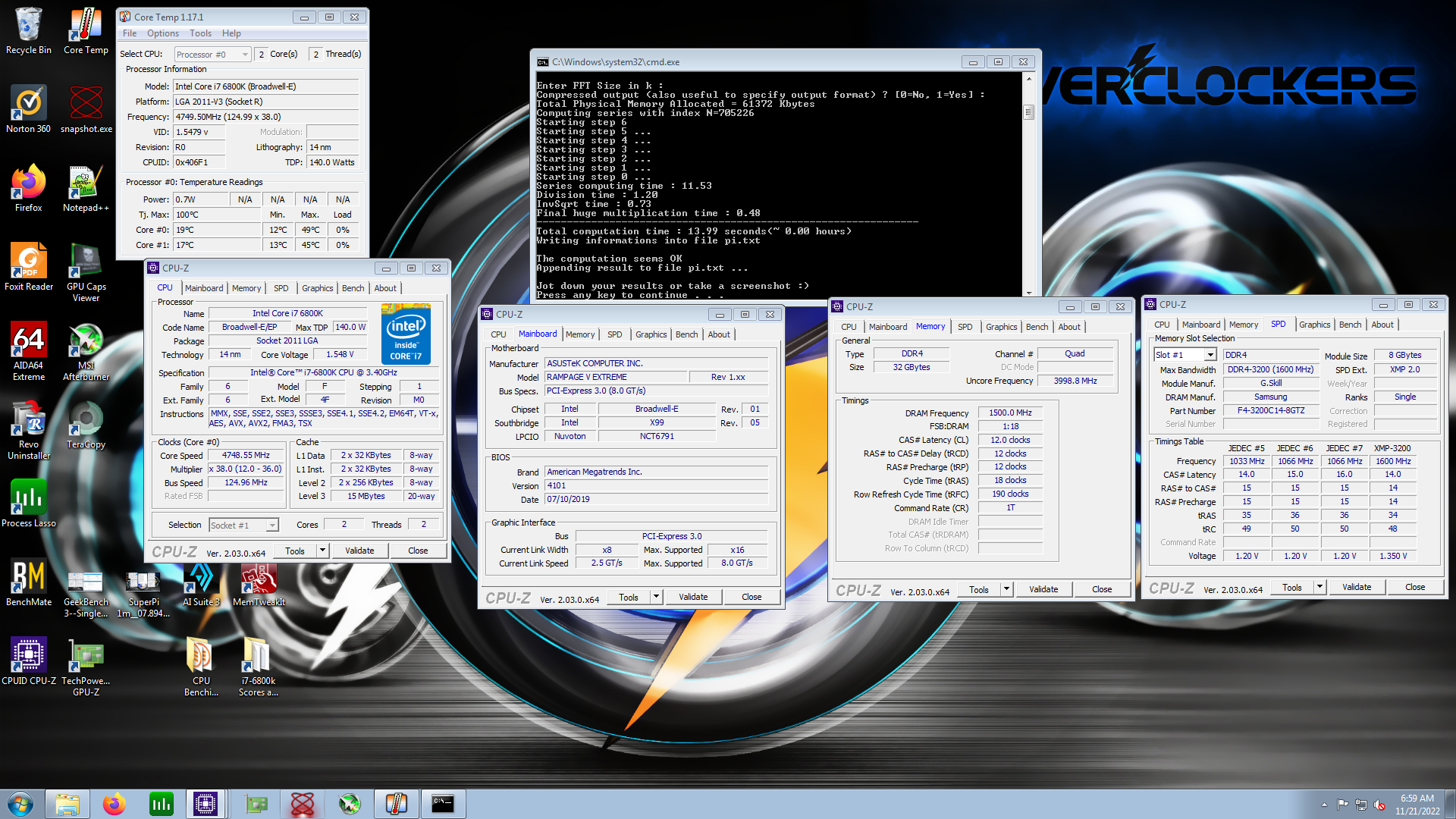Screen dimensions: 1456x819
Task: Open Notepad++ desktop shortcut
Action: [86, 188]
